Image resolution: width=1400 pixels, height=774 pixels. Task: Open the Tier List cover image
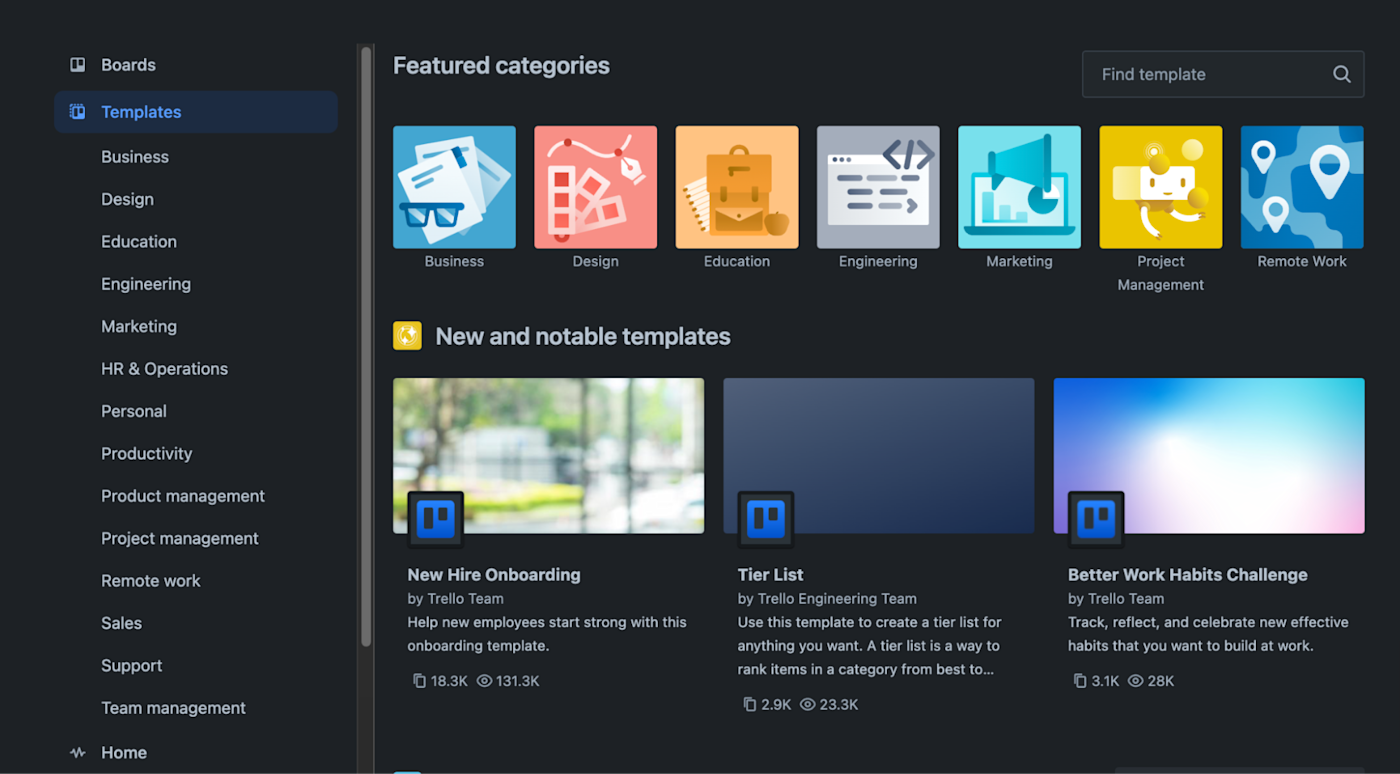pos(878,456)
